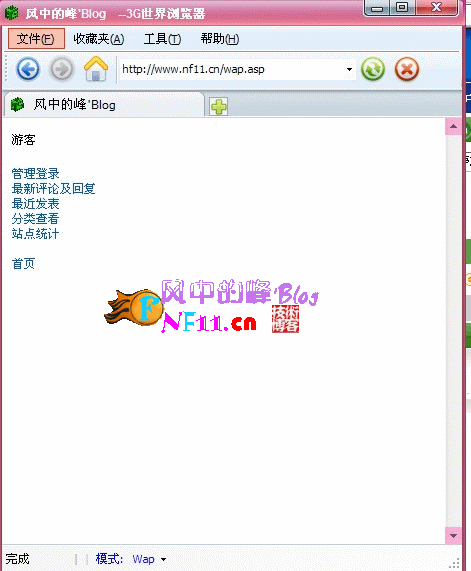The width and height of the screenshot is (471, 571).
Task: Click the green cube icon in title bar
Action: tap(11, 13)
